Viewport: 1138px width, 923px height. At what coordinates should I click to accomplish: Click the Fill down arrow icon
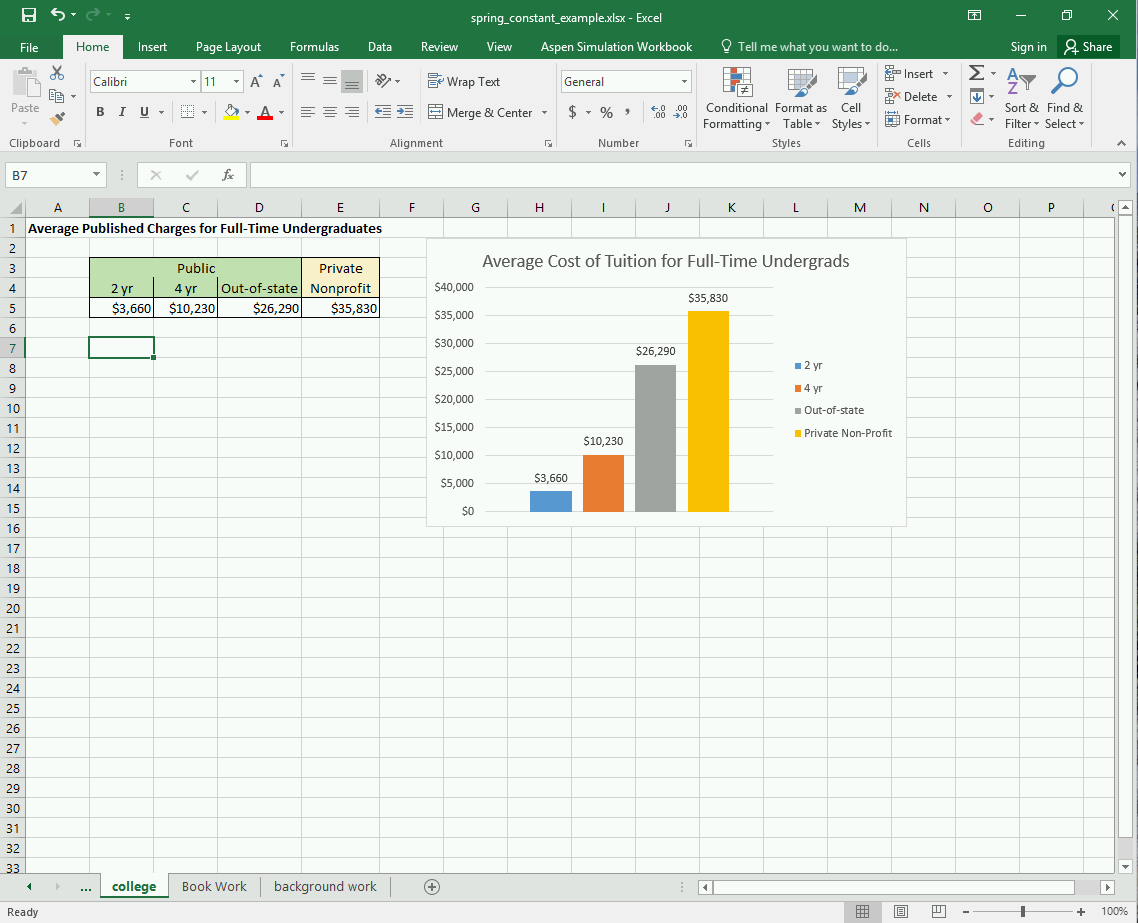(977, 96)
